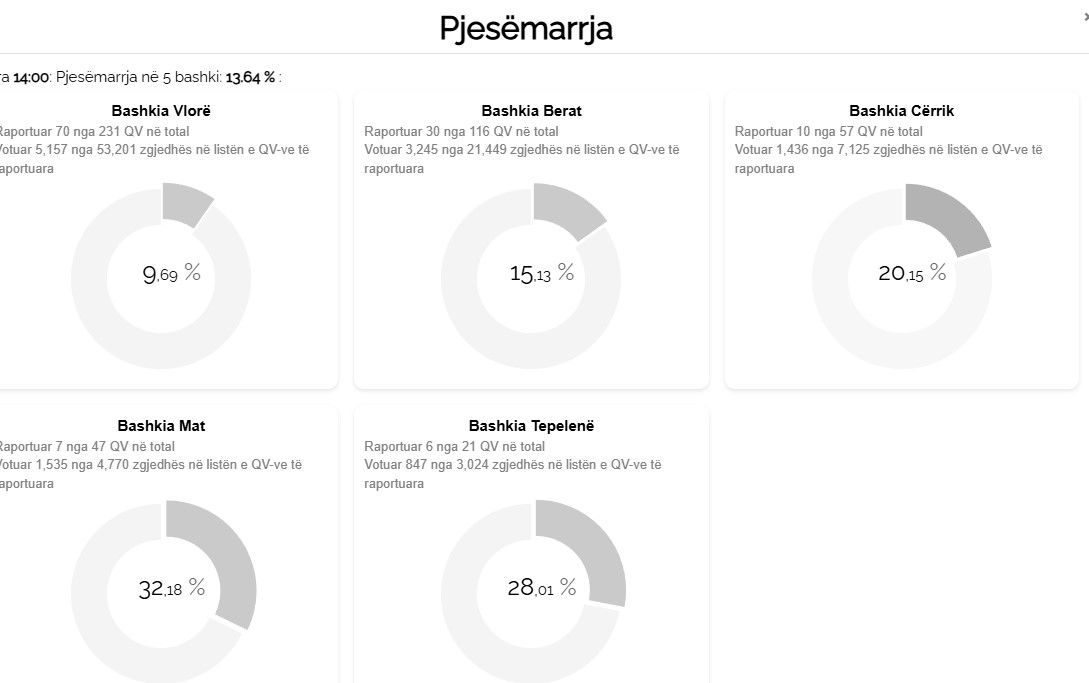Click the 15,13 % label inside Berat chart
The width and height of the screenshot is (1089, 683).
point(541,273)
